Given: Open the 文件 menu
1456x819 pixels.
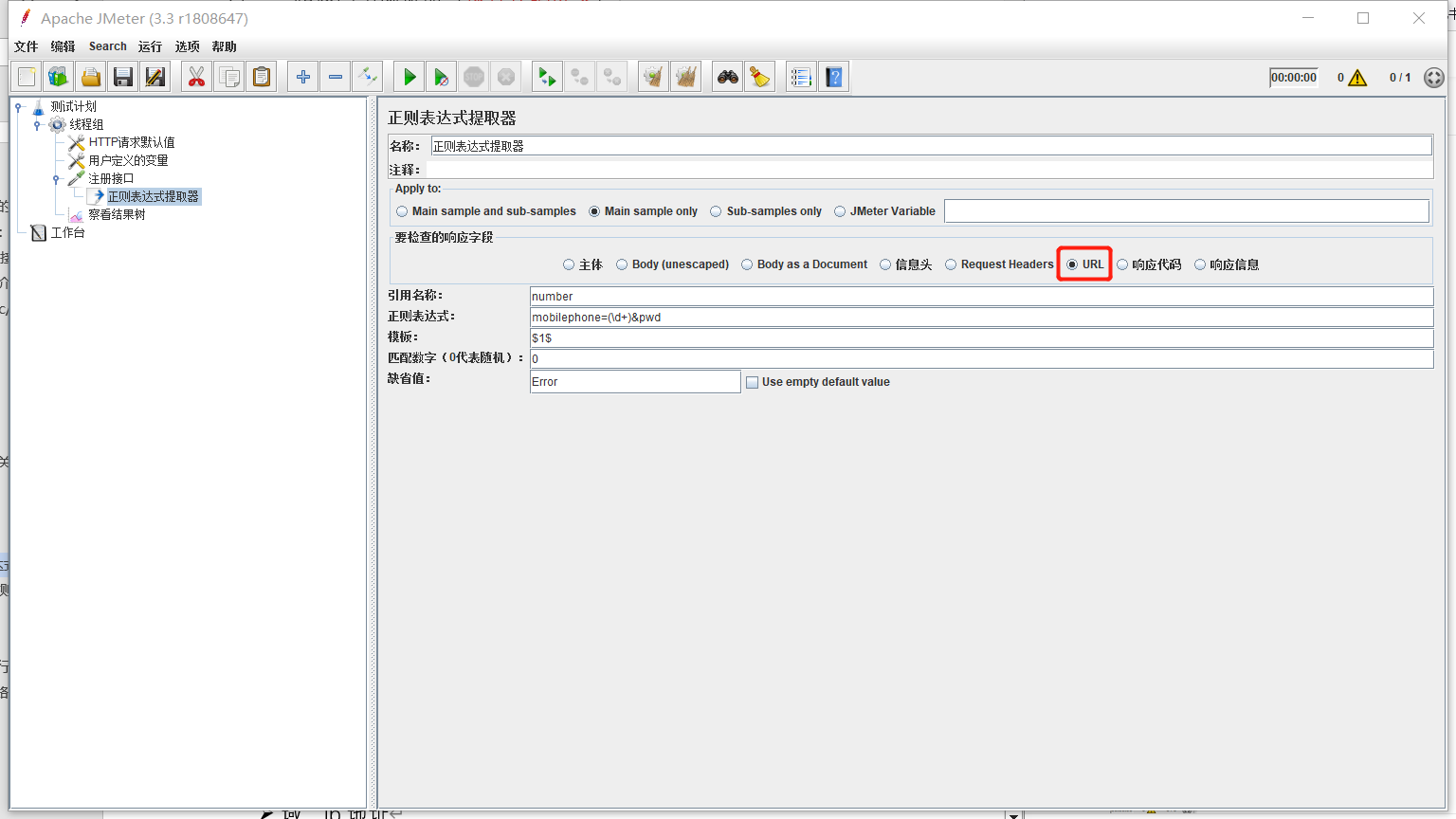Looking at the screenshot, I should 27,46.
